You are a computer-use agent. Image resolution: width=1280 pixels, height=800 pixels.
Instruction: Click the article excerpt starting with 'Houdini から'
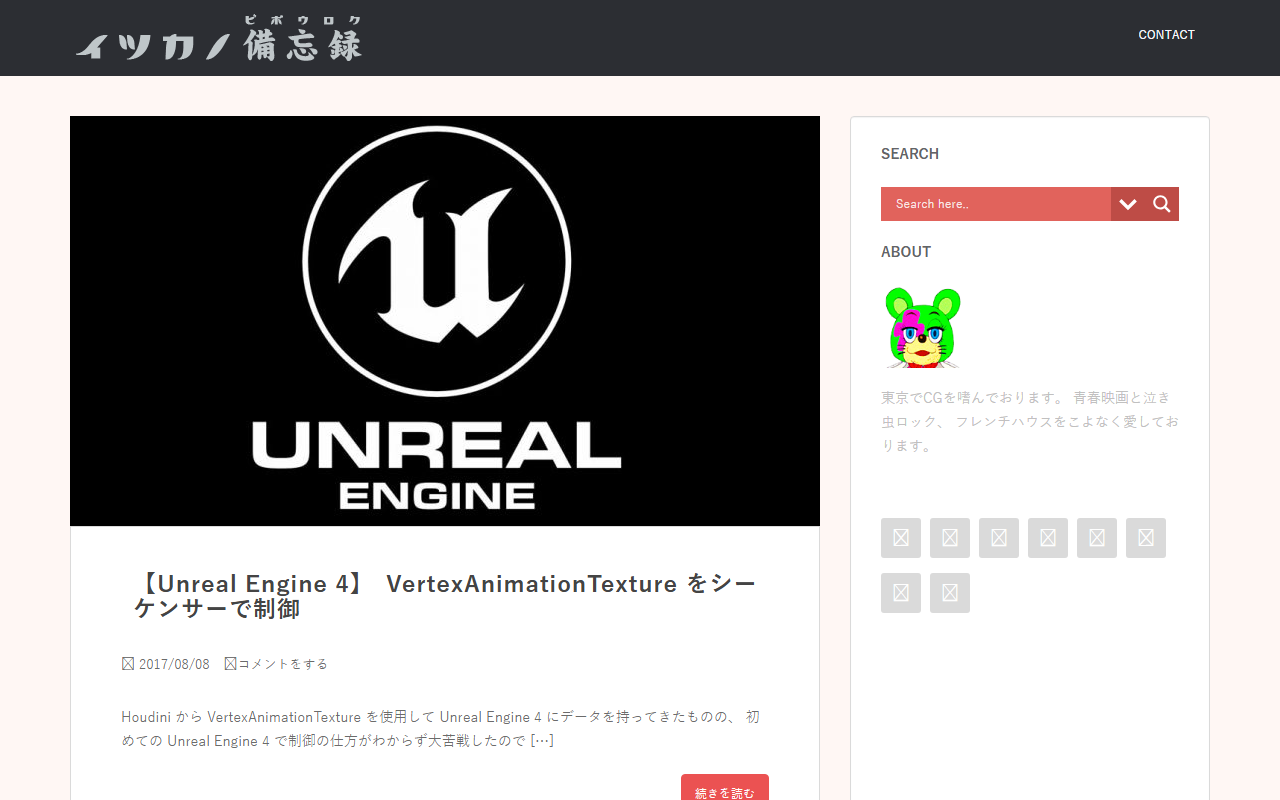[441, 729]
